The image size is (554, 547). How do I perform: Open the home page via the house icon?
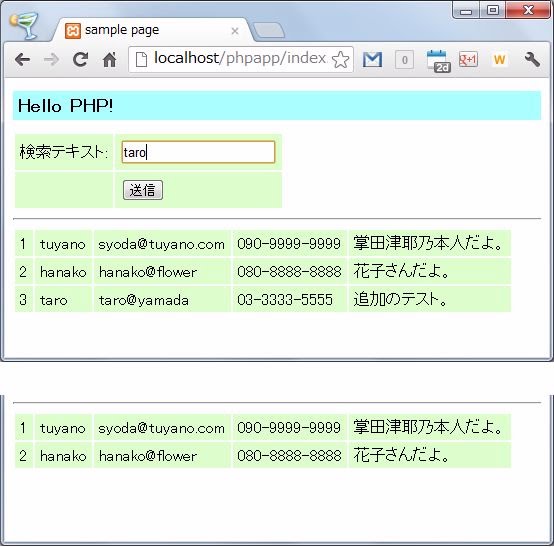tap(110, 59)
